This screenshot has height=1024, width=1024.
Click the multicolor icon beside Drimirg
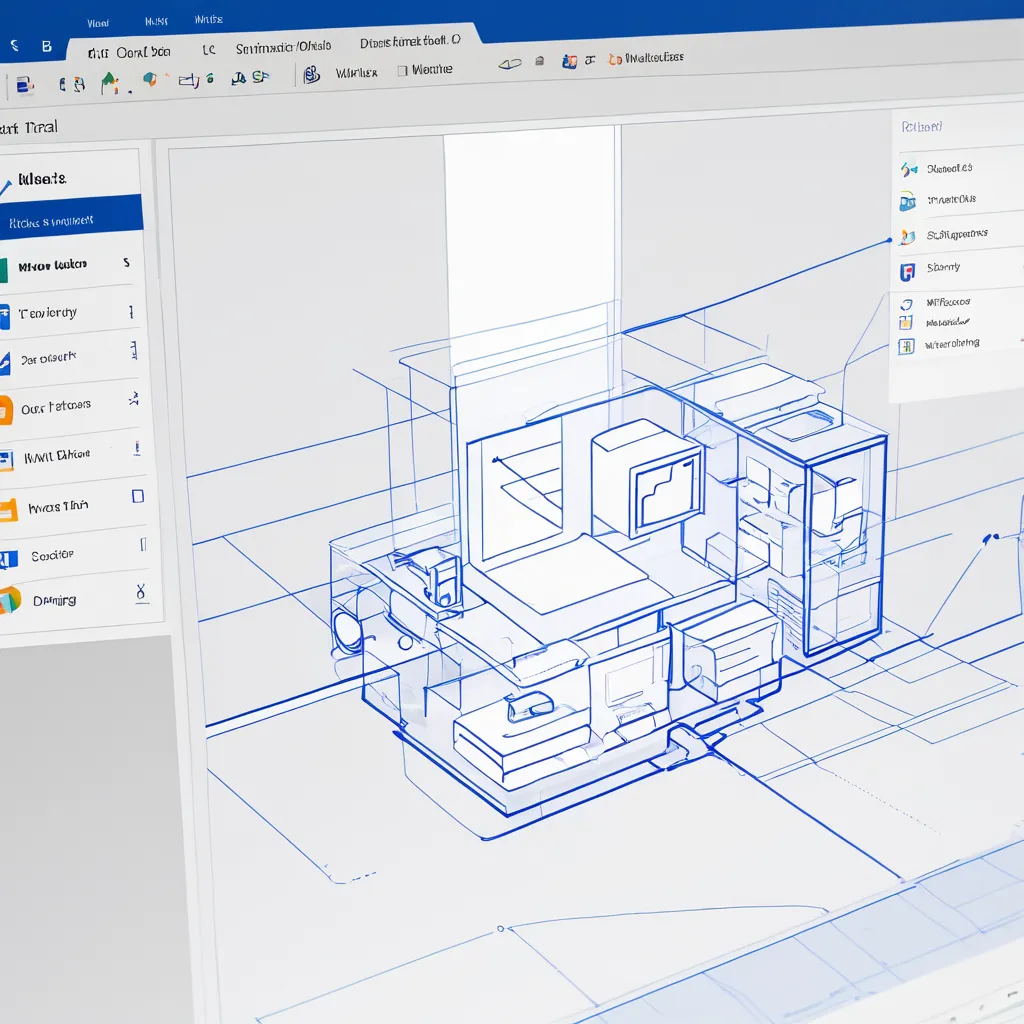(10, 600)
